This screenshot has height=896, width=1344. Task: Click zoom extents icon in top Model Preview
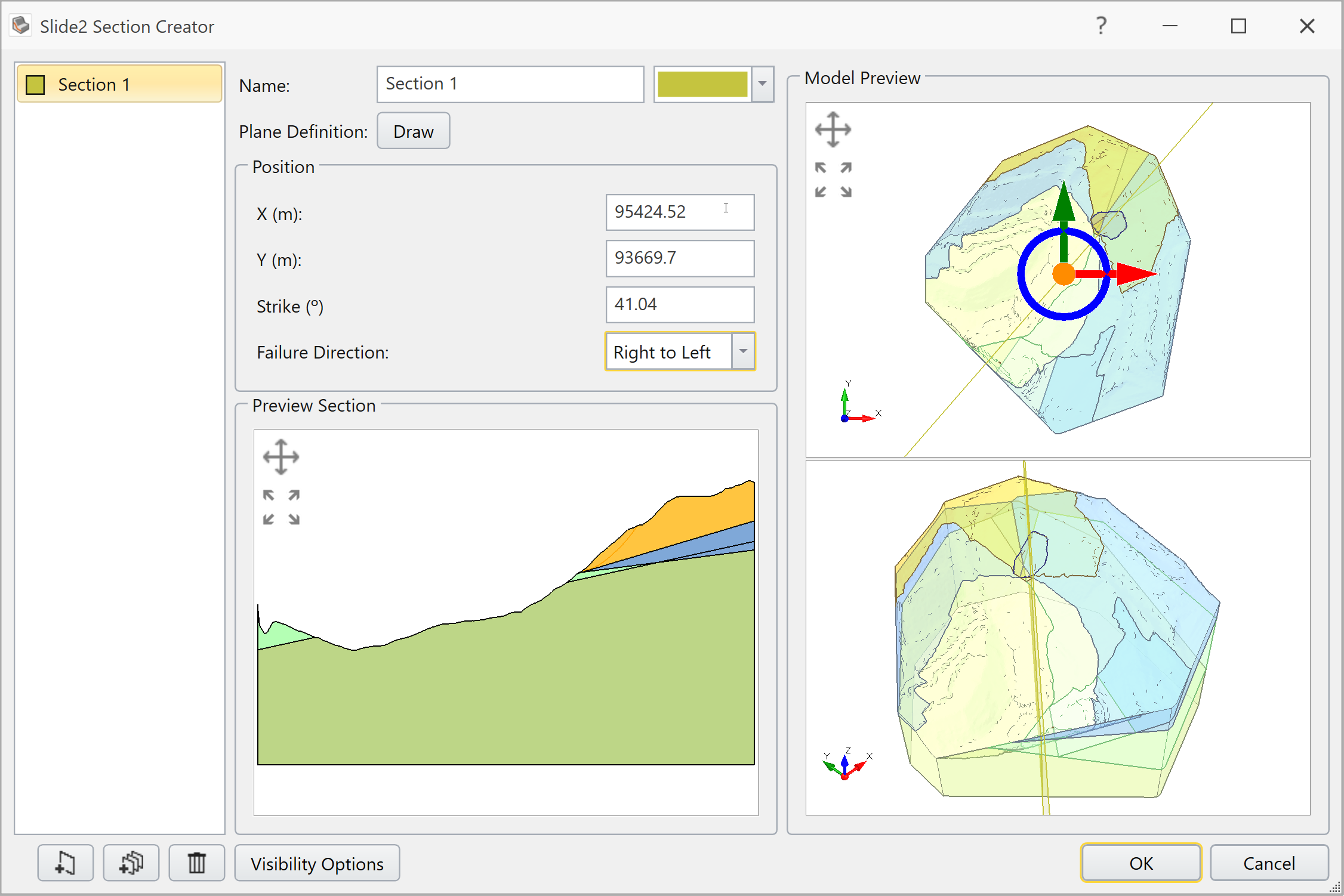coord(833,180)
